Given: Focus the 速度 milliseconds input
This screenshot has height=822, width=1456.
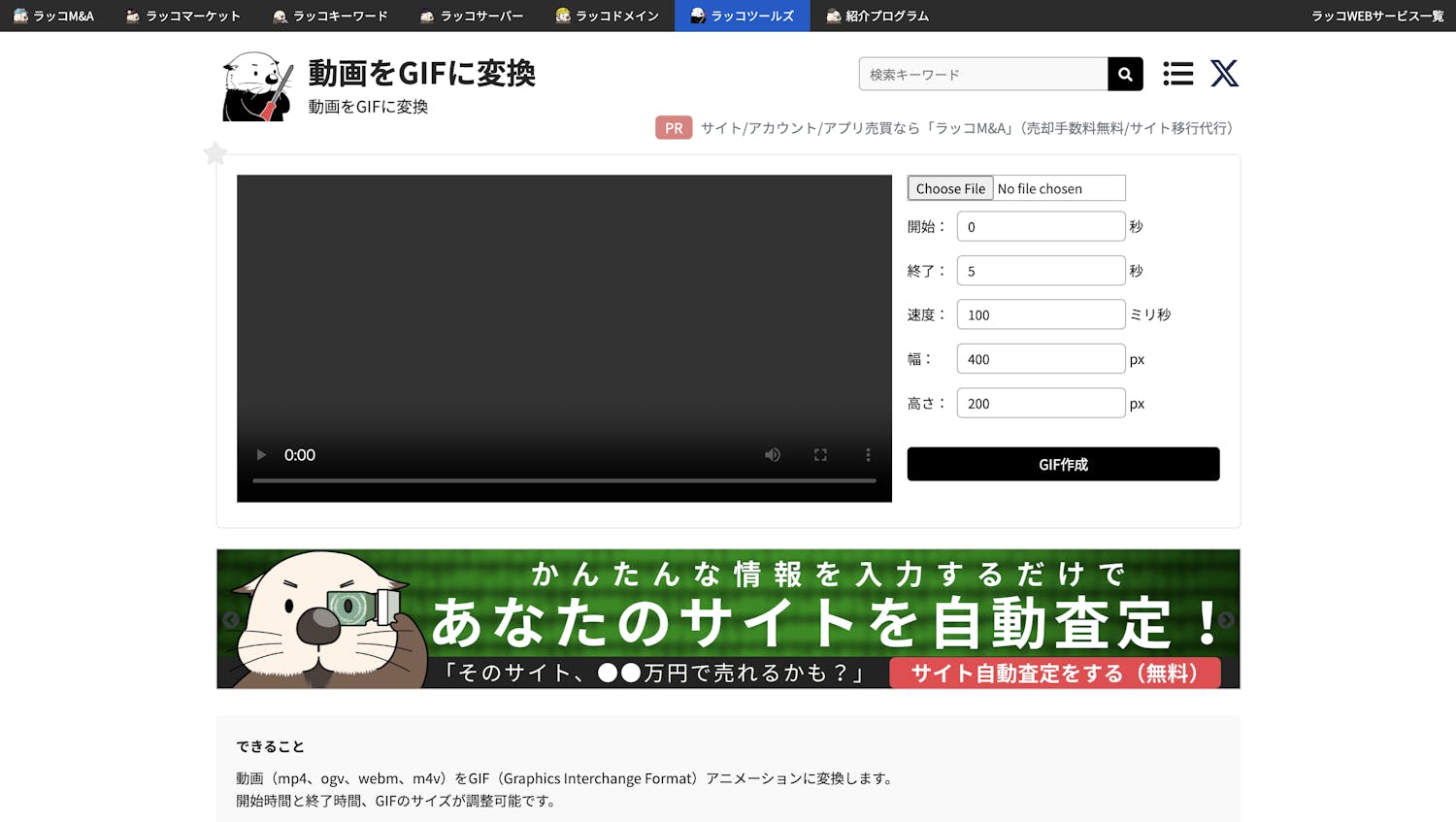Looking at the screenshot, I should pos(1041,314).
